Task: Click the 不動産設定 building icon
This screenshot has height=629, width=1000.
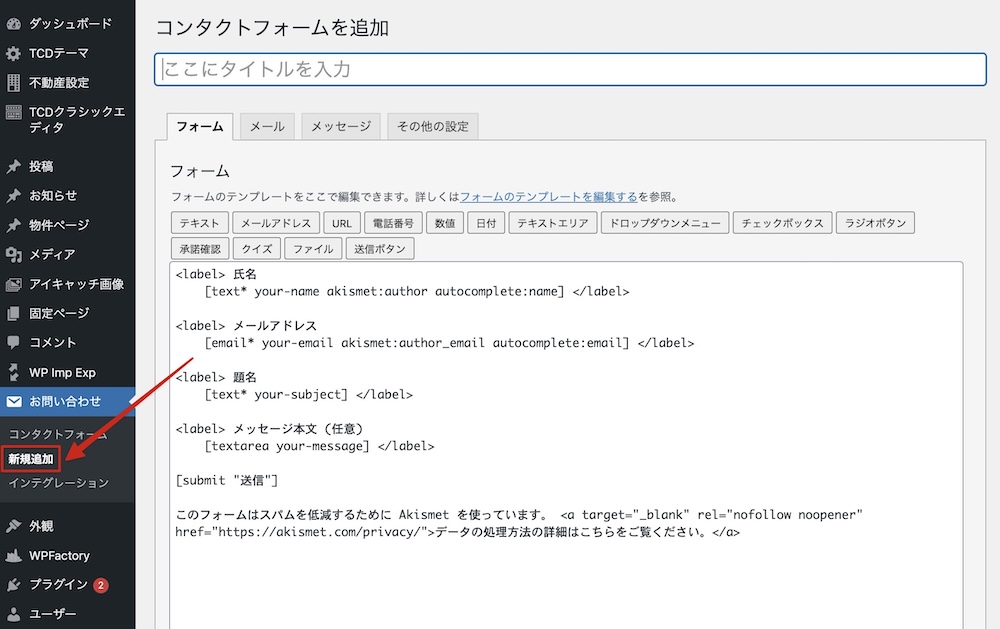Action: tap(13, 83)
